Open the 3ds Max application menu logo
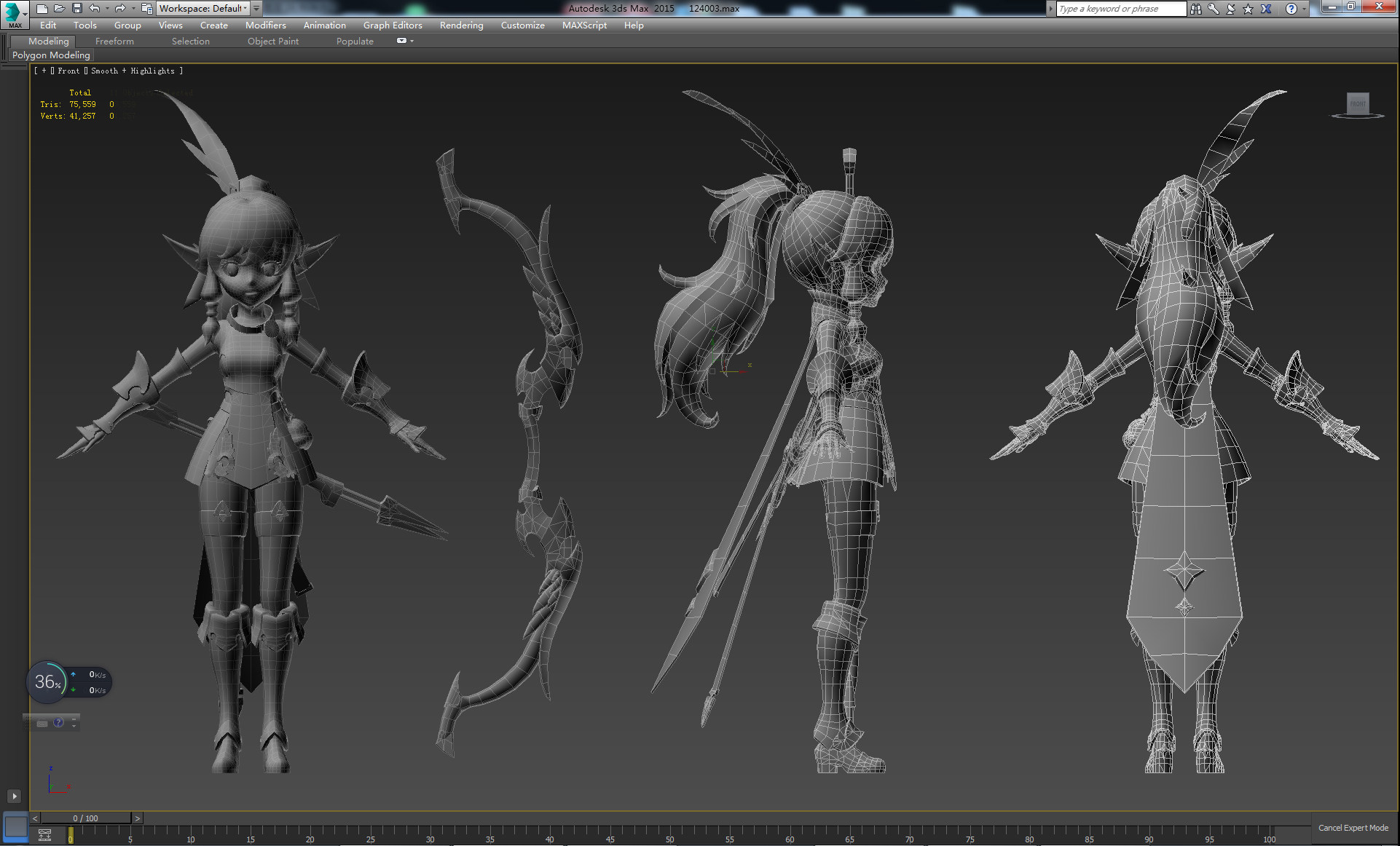The height and width of the screenshot is (846, 1400). click(x=13, y=14)
